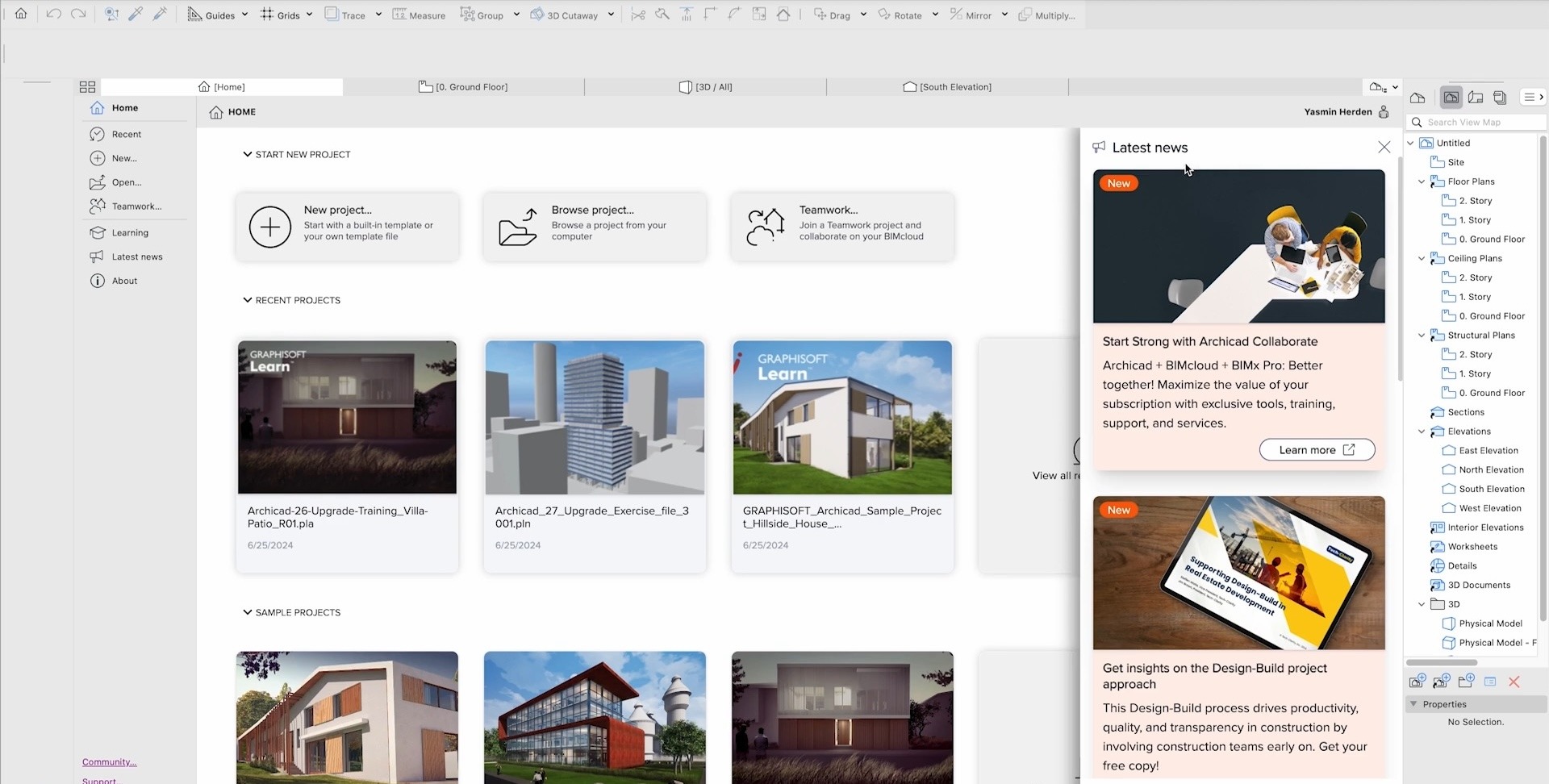Image resolution: width=1549 pixels, height=784 pixels.
Task: Collapse the Floor Plans tree branch
Action: pyautogui.click(x=1422, y=181)
